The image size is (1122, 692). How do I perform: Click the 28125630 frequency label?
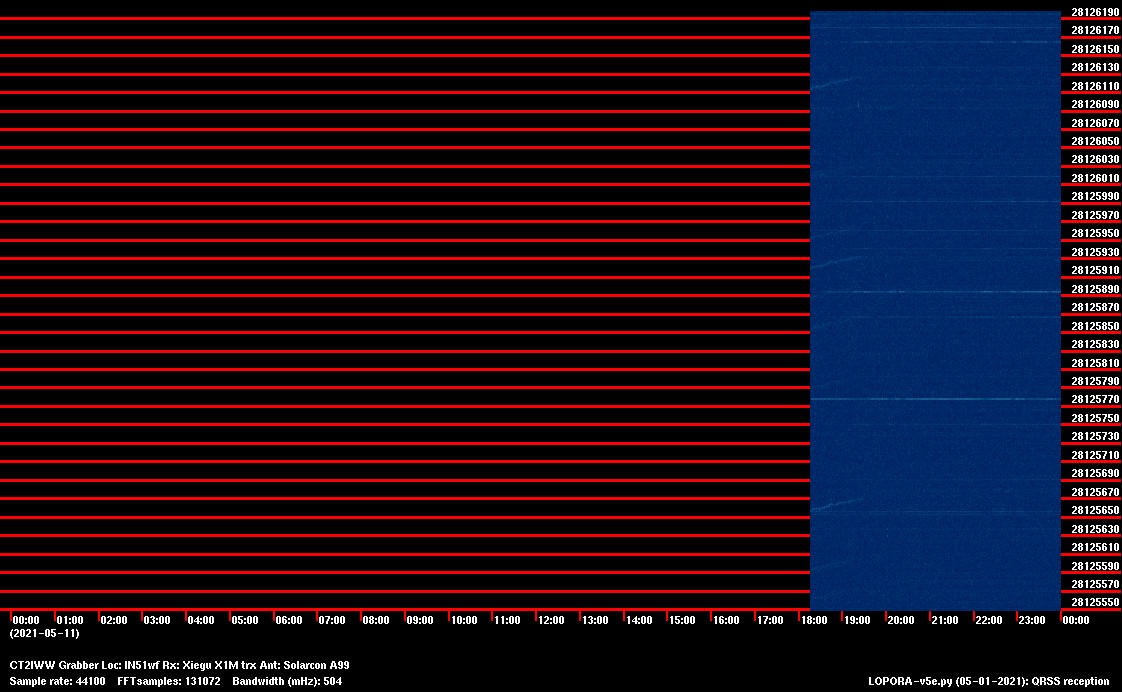pyautogui.click(x=1095, y=530)
